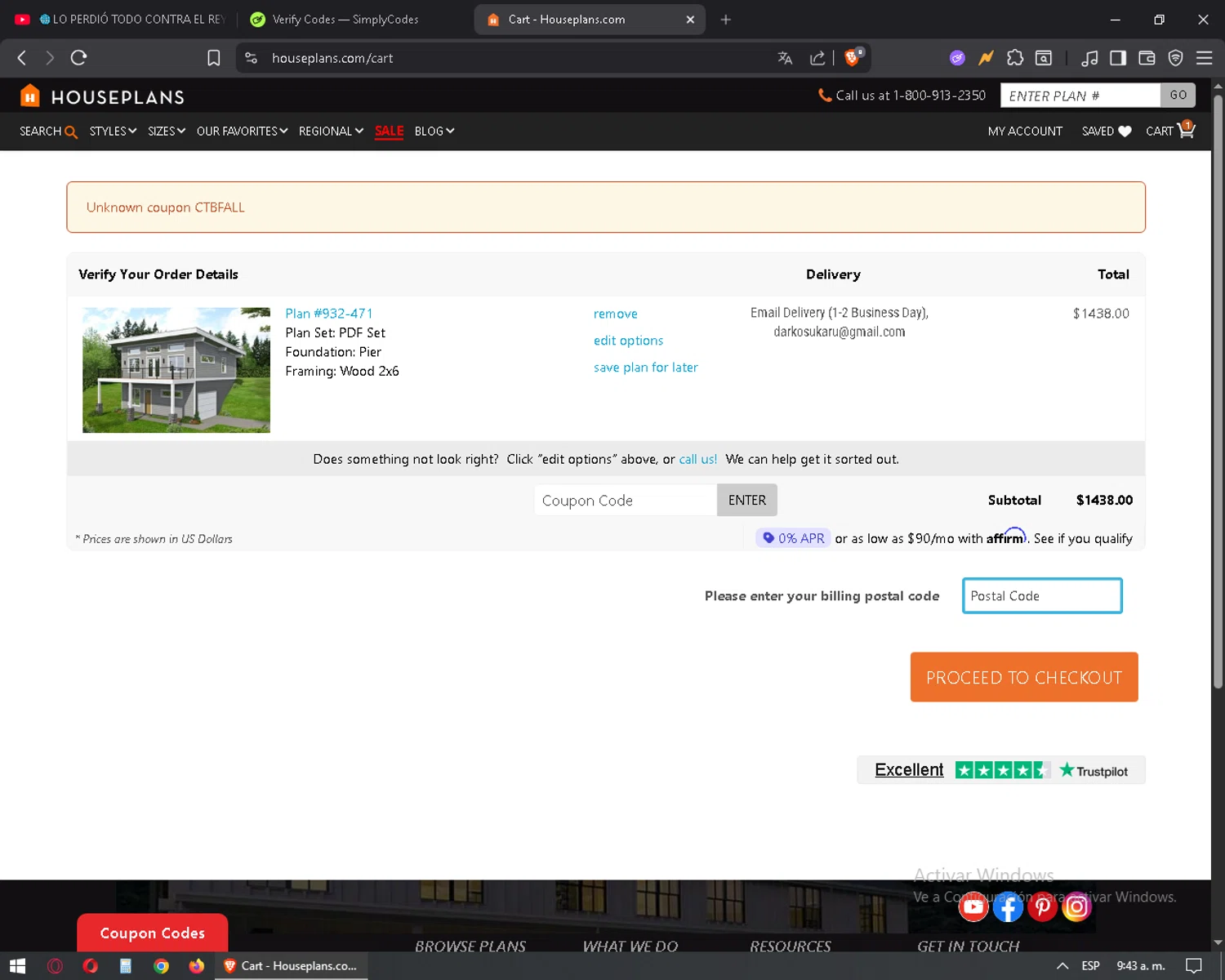Open Chrome from the taskbar
The height and width of the screenshot is (980, 1225).
tap(161, 966)
